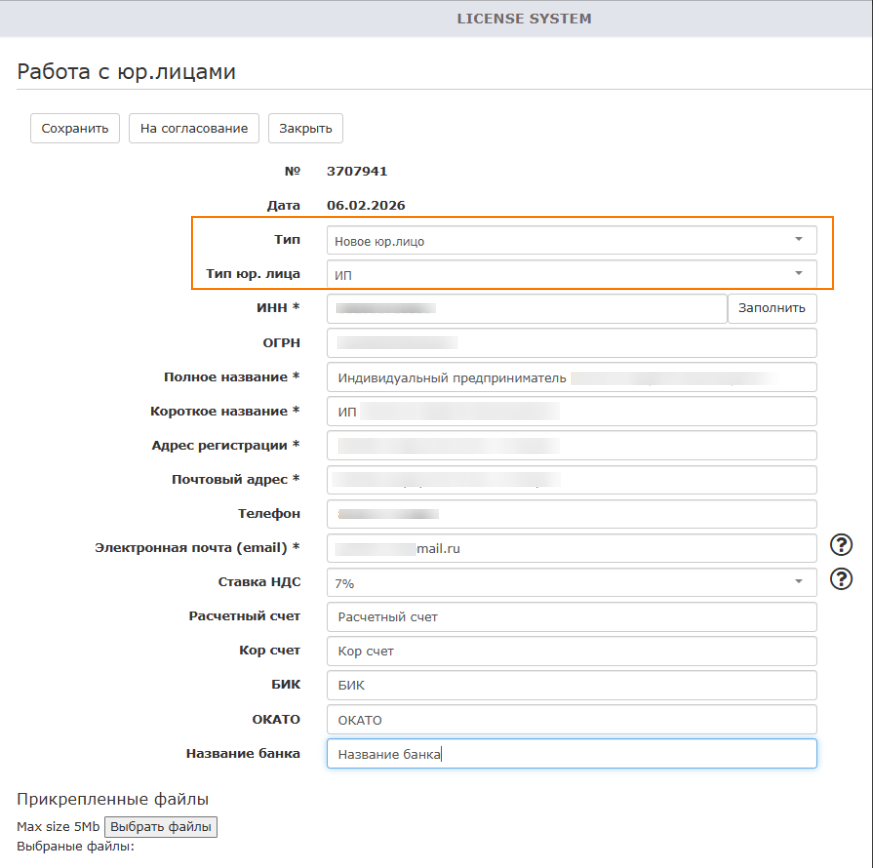
Task: Click the Выбрать файлы button
Action: click(x=161, y=827)
